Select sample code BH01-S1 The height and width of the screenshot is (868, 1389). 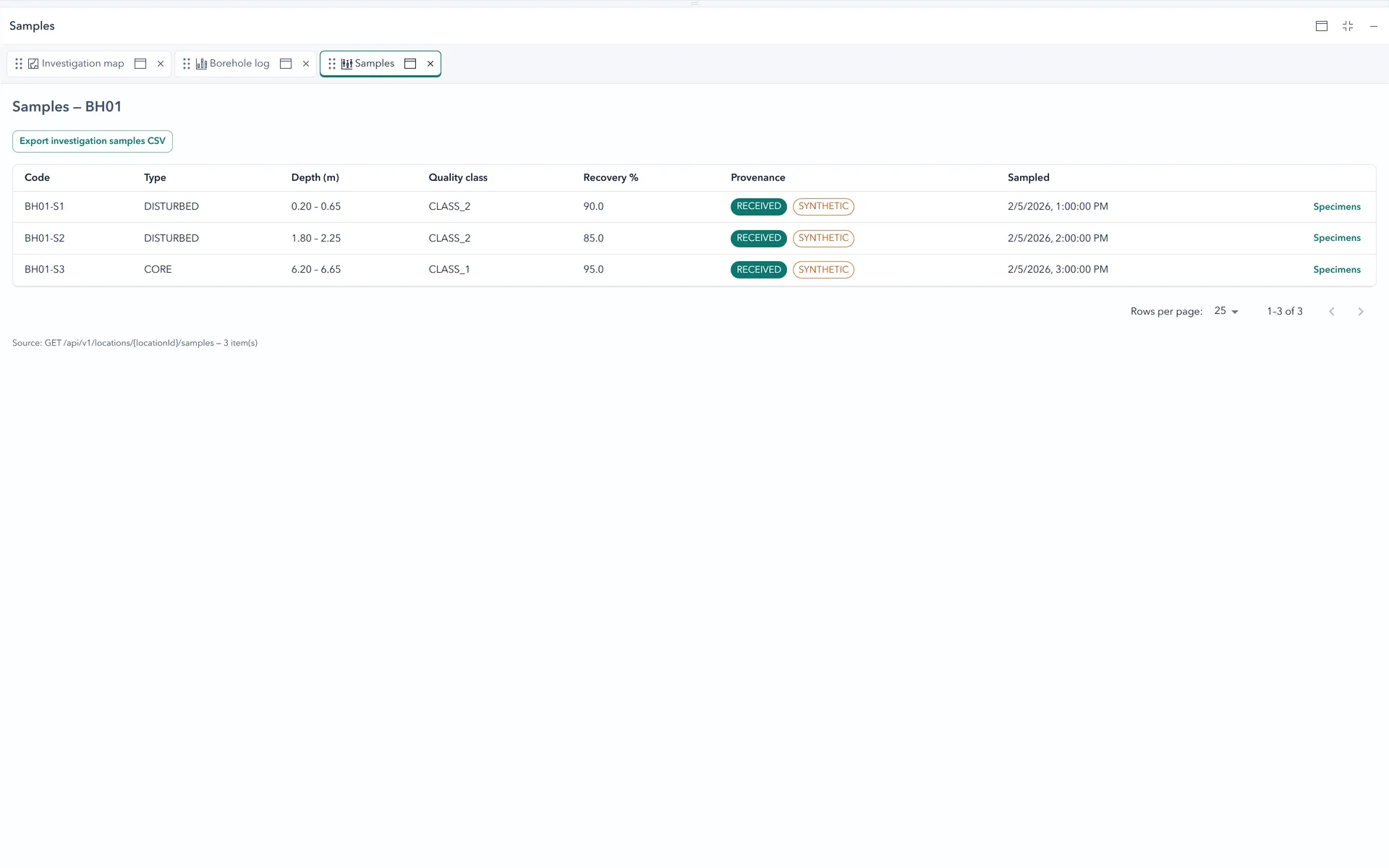pos(44,207)
